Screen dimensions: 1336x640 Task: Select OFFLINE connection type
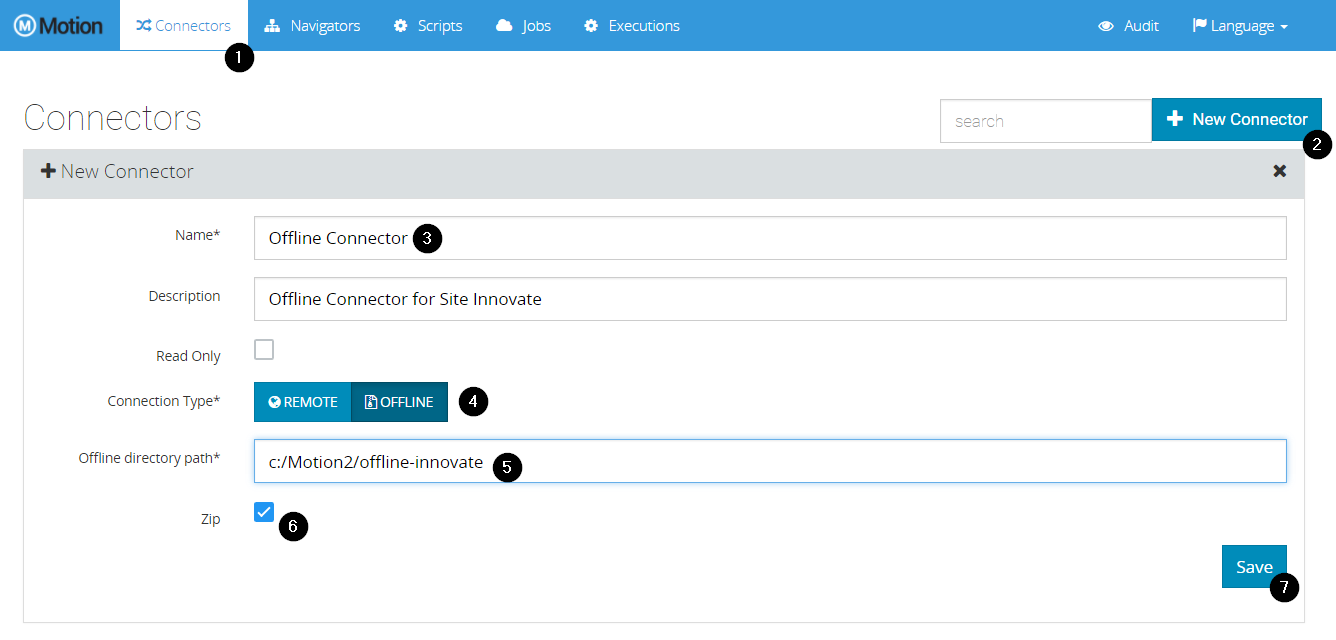point(399,402)
